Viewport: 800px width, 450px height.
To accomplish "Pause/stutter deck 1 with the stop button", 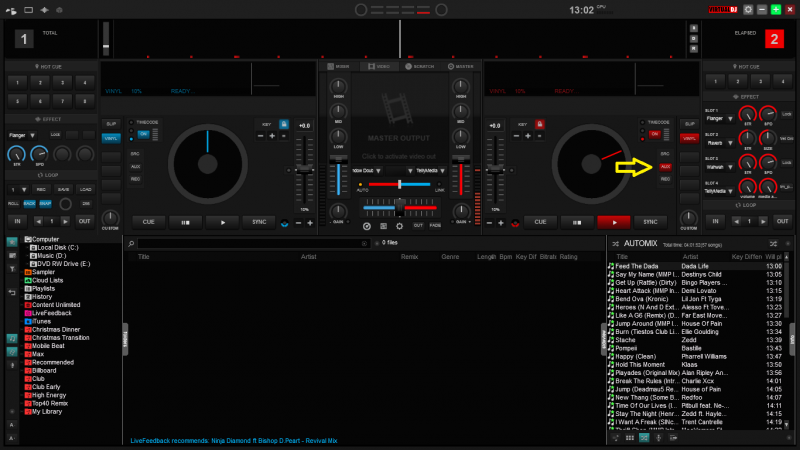I will pos(185,222).
